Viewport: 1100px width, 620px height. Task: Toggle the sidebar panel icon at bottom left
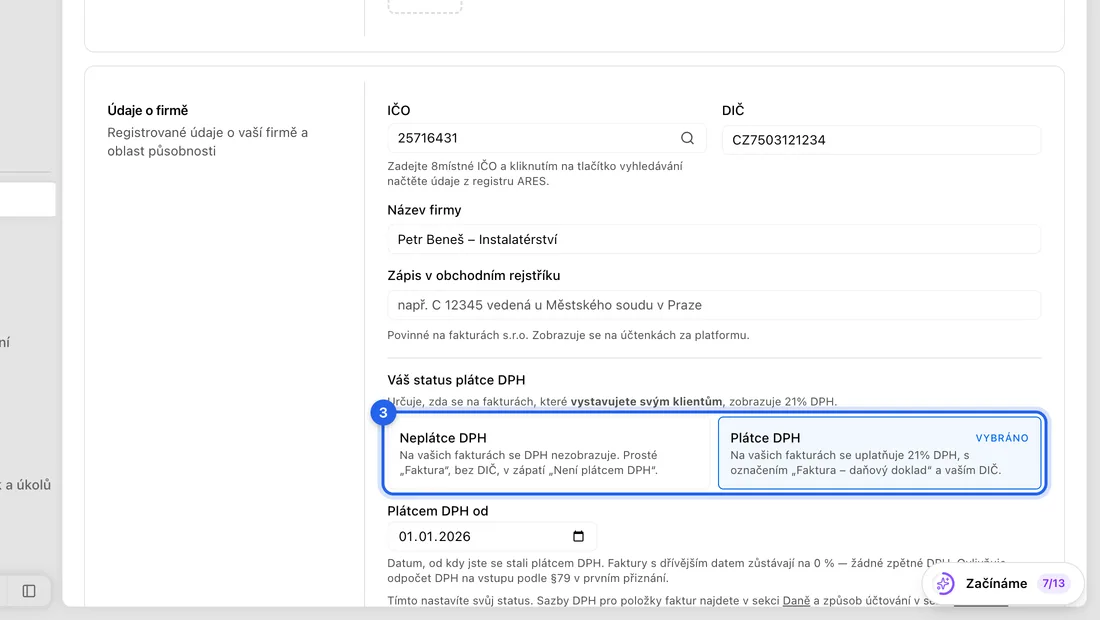[x=29, y=591]
